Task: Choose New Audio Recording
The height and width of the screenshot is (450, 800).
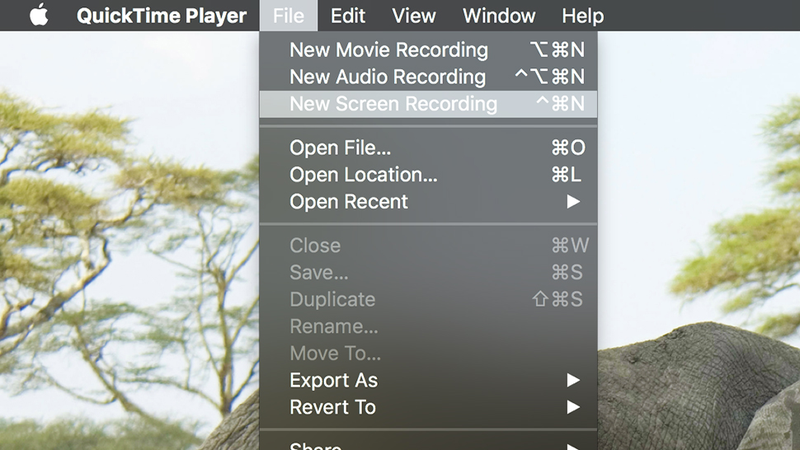Action: (428, 77)
